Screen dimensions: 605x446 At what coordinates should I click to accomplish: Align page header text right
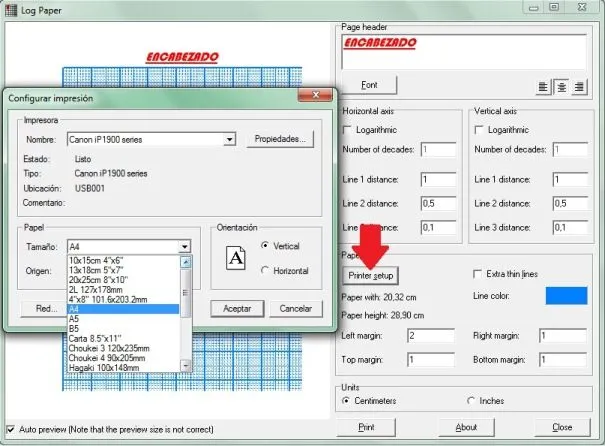579,87
